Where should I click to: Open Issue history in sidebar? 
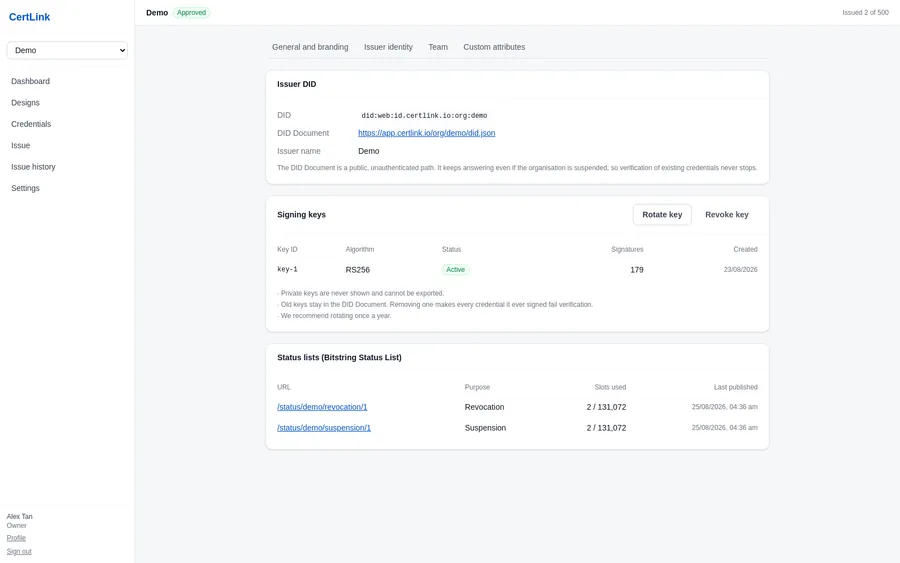pyautogui.click(x=33, y=167)
